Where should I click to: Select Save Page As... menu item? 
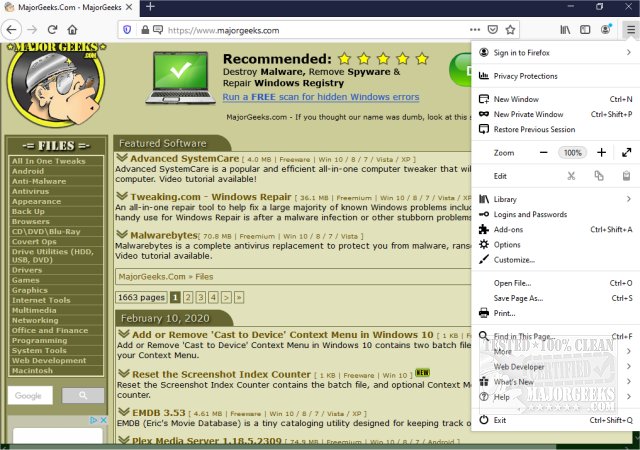tap(556, 298)
